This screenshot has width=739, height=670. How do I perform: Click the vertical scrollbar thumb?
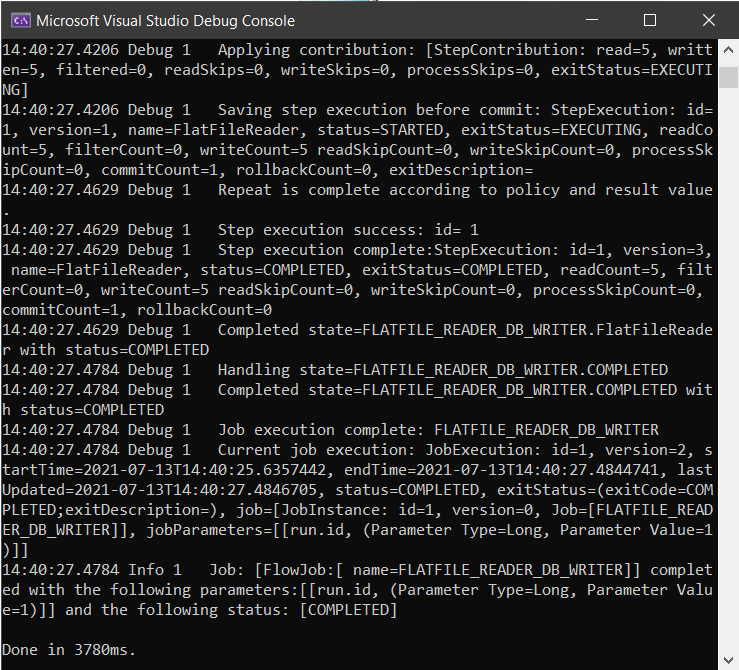click(728, 77)
